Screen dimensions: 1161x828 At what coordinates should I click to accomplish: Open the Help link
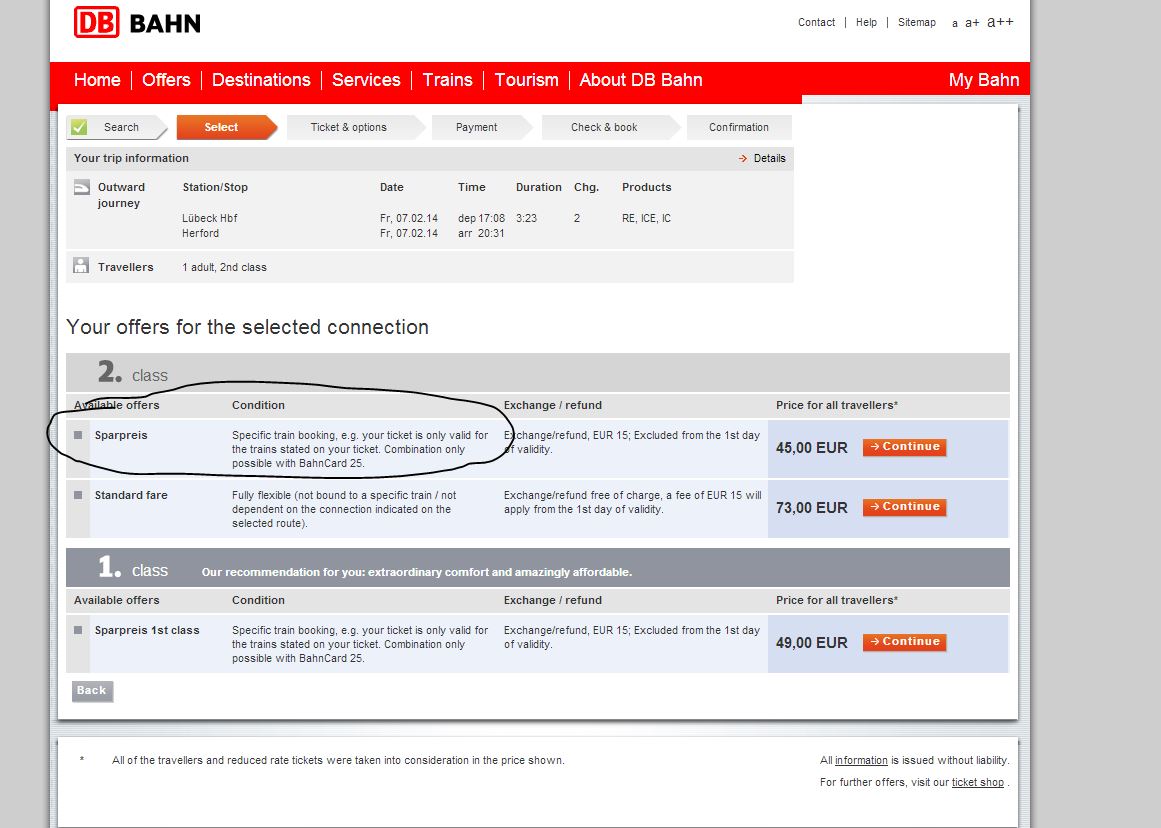(x=866, y=23)
